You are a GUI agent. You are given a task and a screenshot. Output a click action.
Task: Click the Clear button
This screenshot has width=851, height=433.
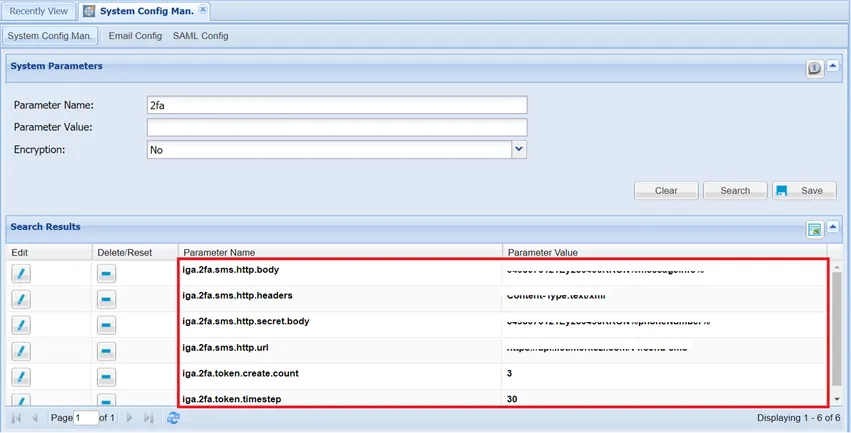click(666, 190)
